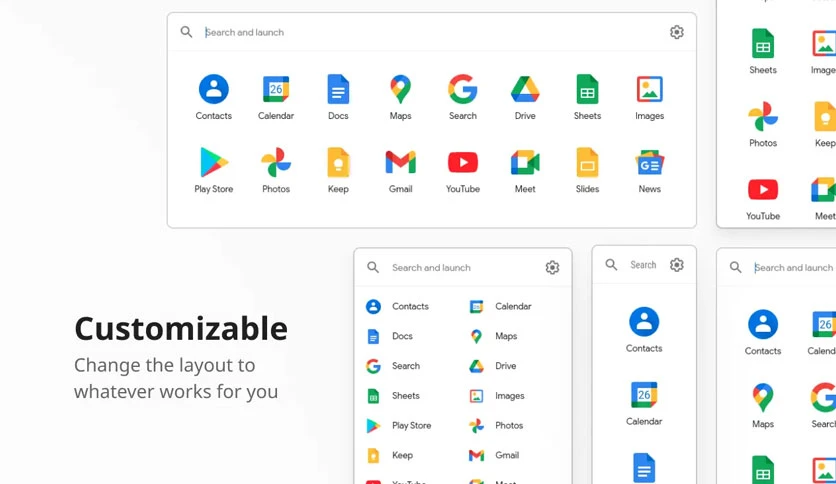
Task: Launch Docs from the large top panel
Action: (x=338, y=98)
